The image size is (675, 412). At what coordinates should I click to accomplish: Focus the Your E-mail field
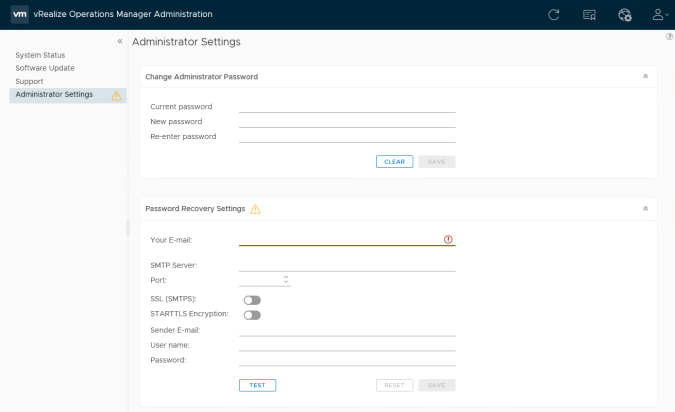(x=347, y=239)
